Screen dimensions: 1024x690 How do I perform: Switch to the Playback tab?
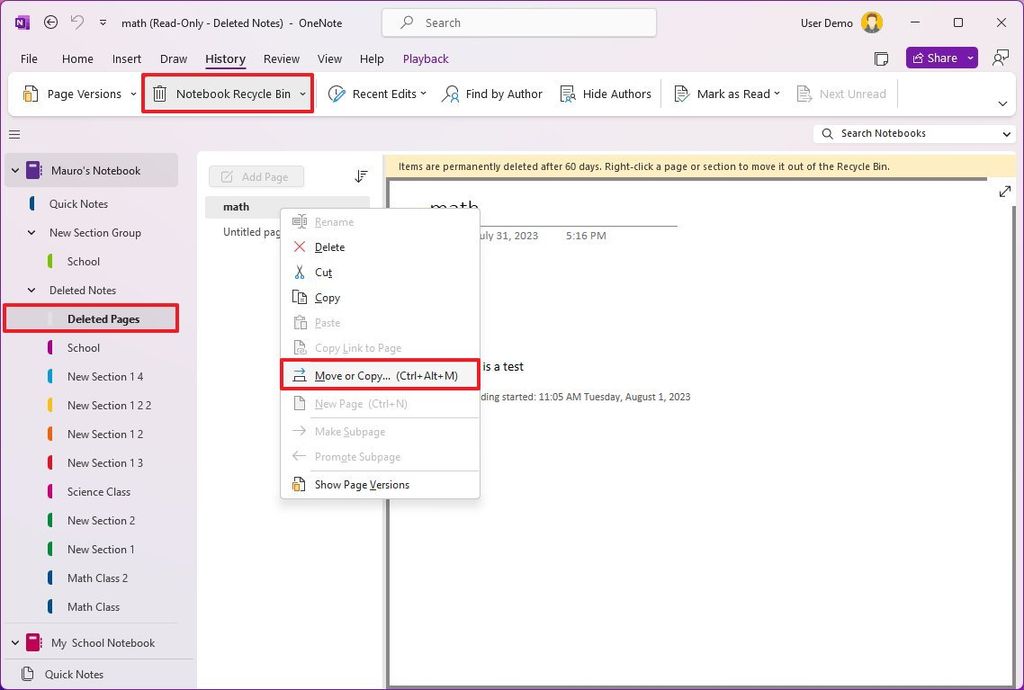point(425,59)
